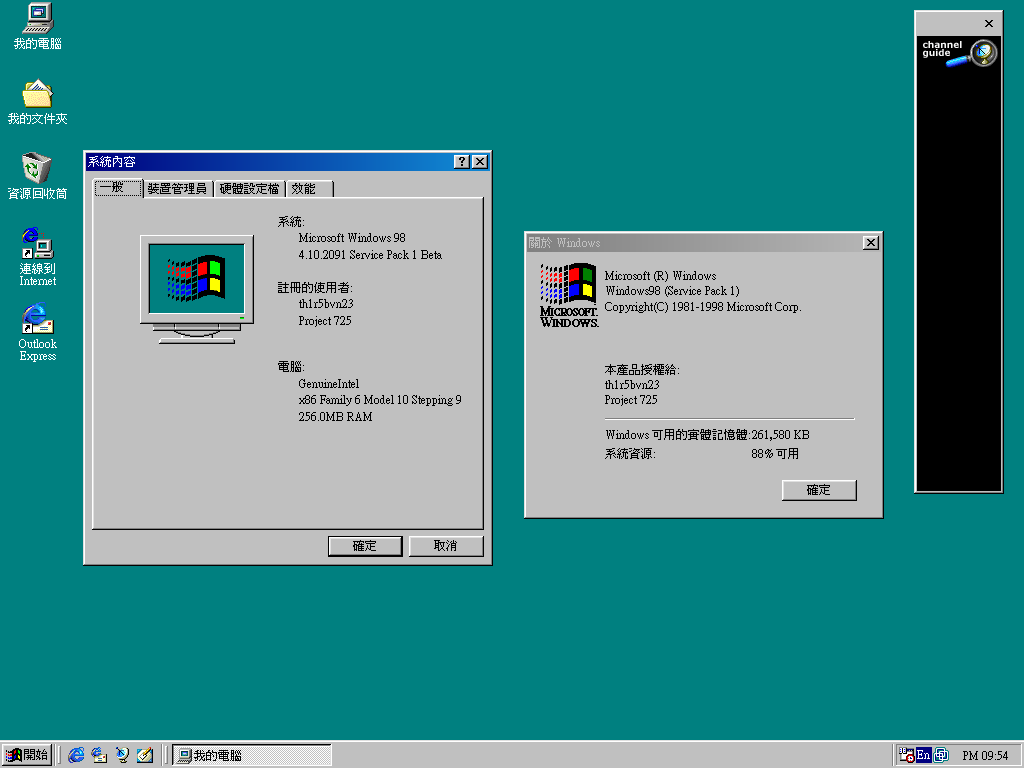Image resolution: width=1024 pixels, height=768 pixels.
Task: Click the Microsoft Windows 98 text in 系統內容
Action: [352, 238]
